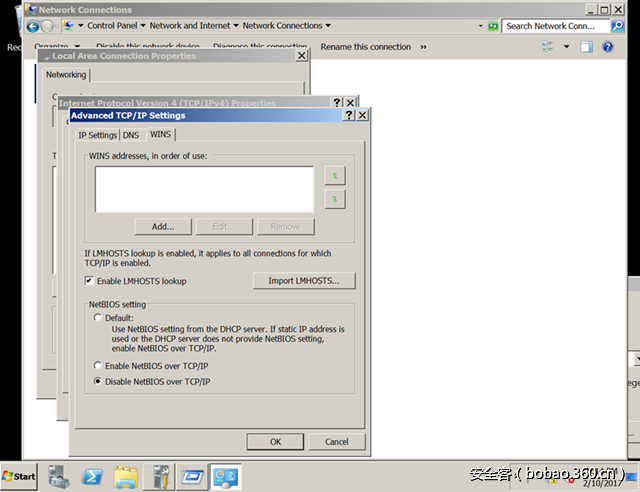Select Enable NetBIOS over TCP/IP
The height and width of the screenshot is (492, 640).
point(98,365)
